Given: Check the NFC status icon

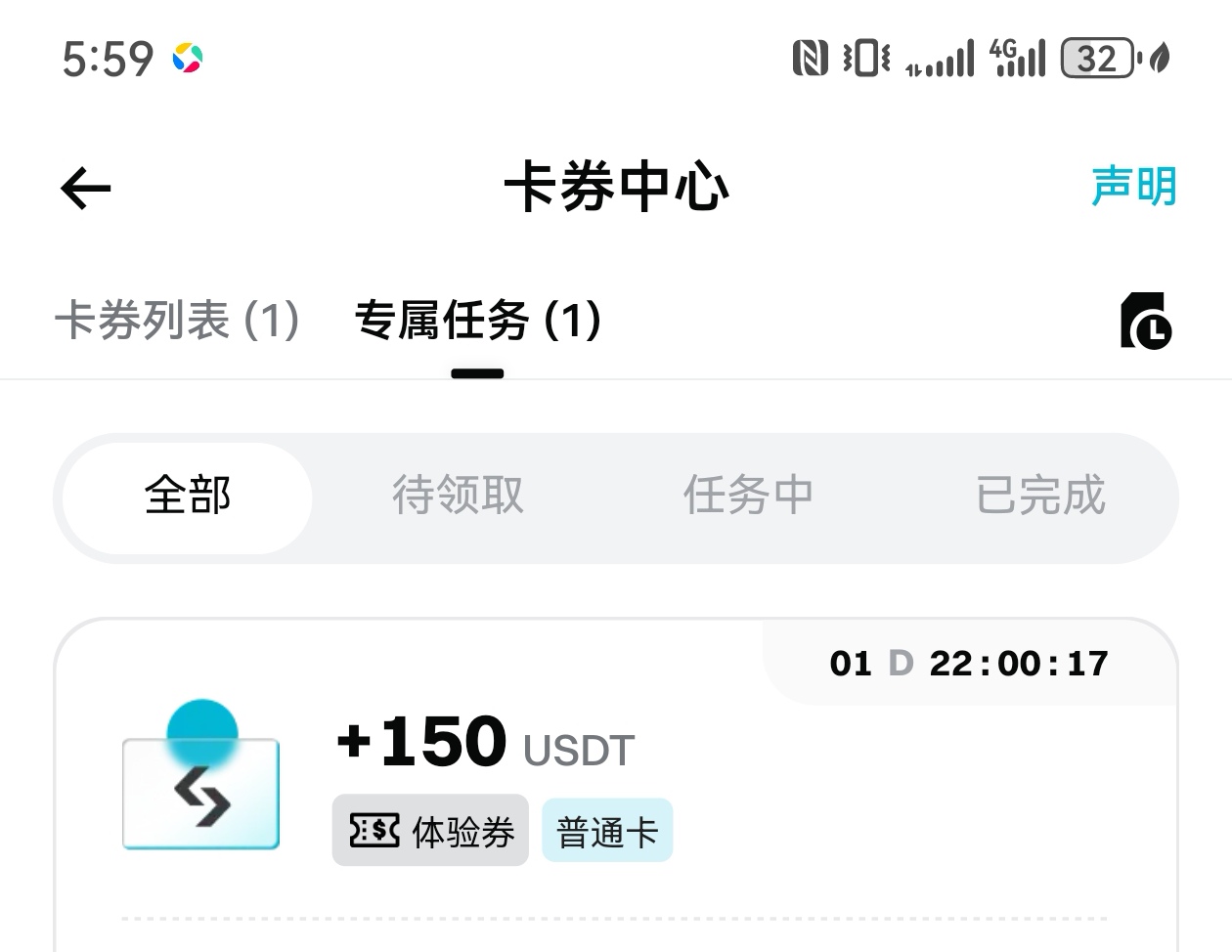Looking at the screenshot, I should point(811,59).
